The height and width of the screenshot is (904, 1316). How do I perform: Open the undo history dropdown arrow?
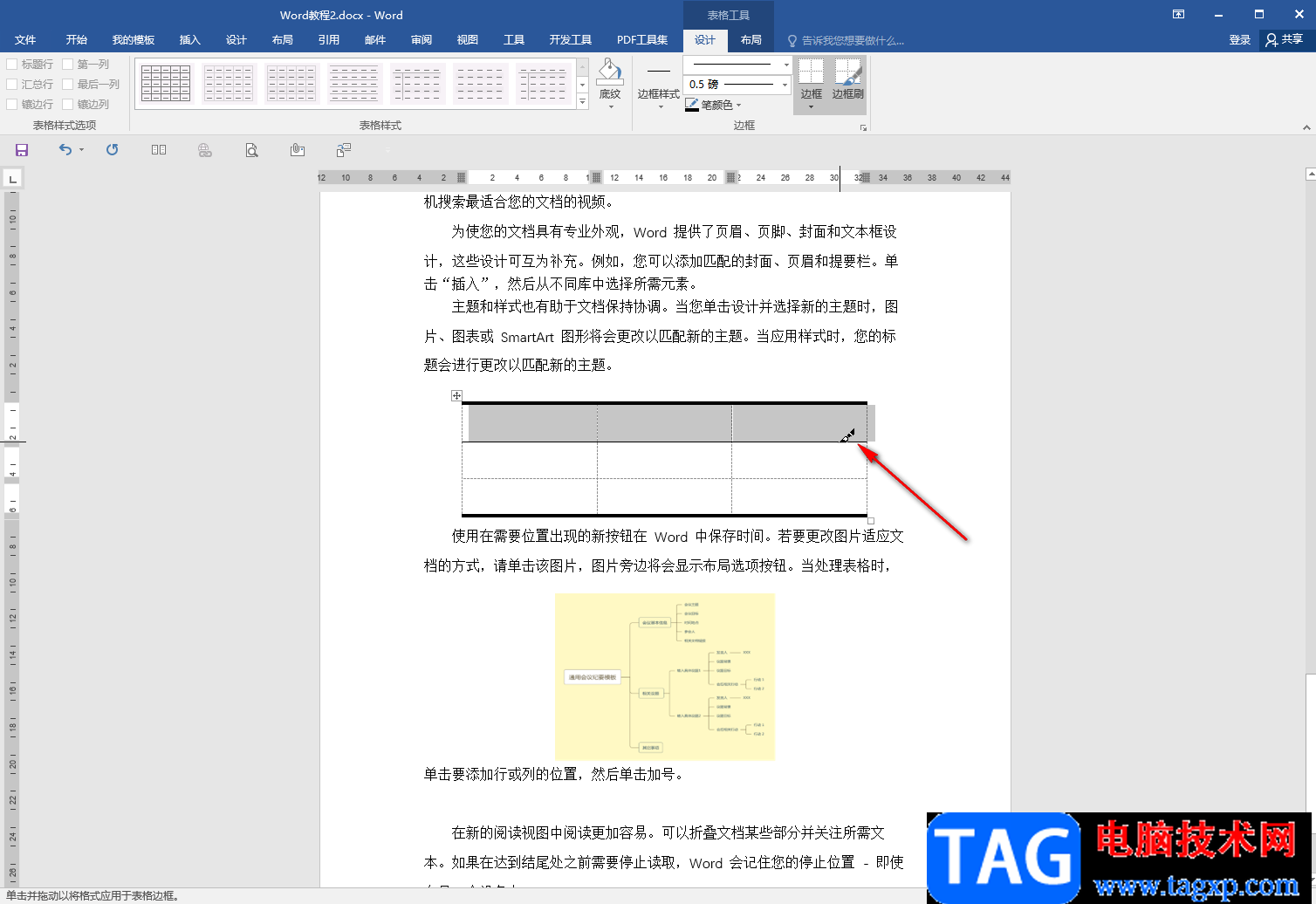click(x=81, y=150)
